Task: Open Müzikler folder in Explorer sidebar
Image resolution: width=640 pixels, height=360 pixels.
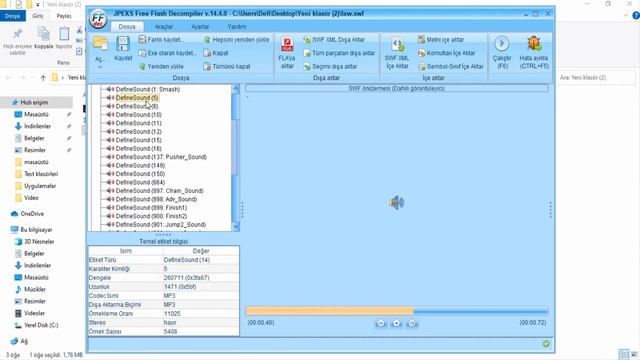Action: [35, 289]
